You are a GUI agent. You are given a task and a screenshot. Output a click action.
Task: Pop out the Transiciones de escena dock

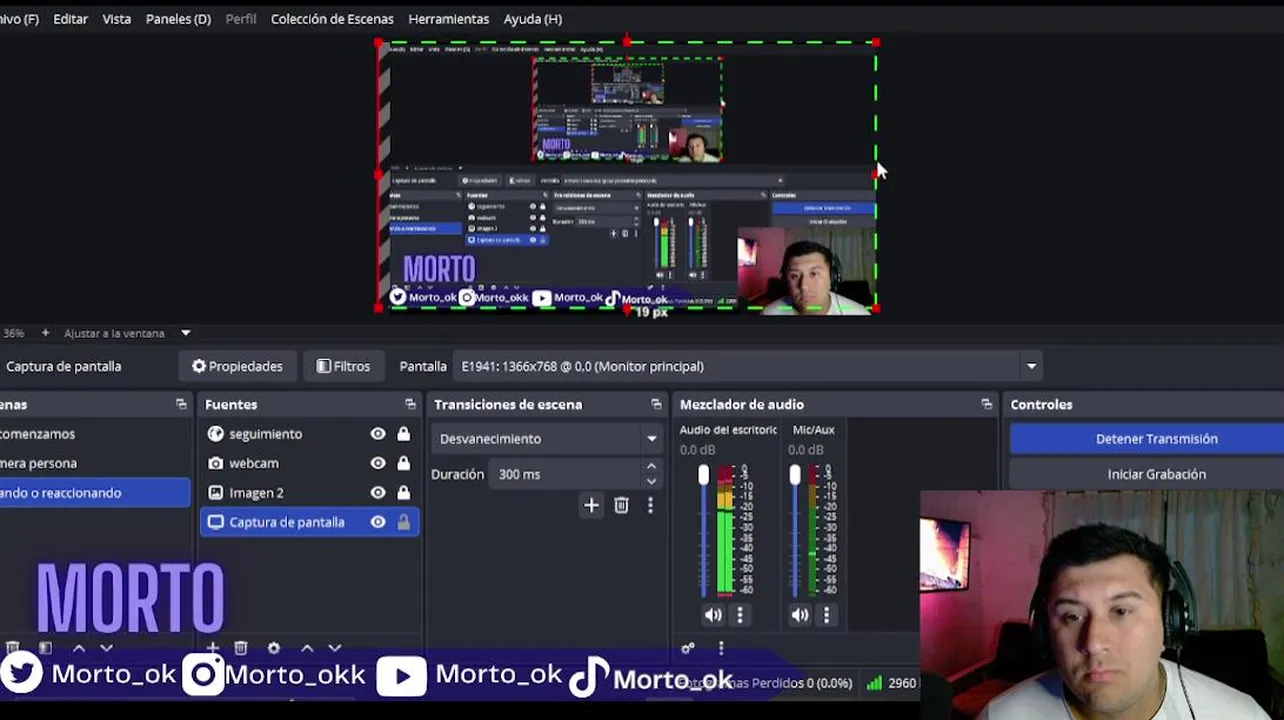656,404
